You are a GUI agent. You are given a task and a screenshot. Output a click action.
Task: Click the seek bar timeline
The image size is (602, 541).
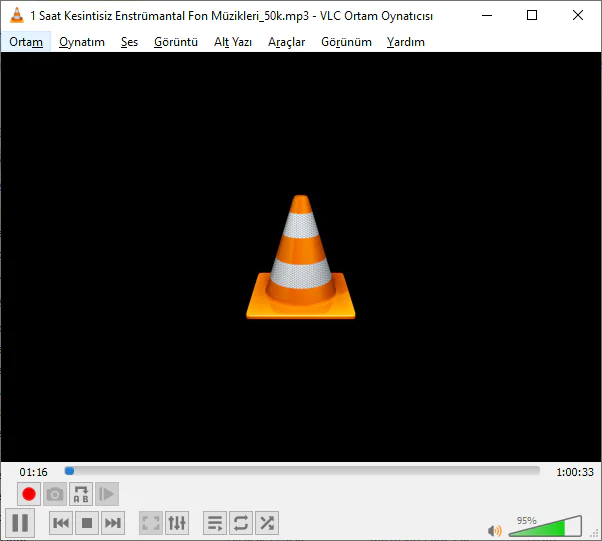tap(300, 471)
